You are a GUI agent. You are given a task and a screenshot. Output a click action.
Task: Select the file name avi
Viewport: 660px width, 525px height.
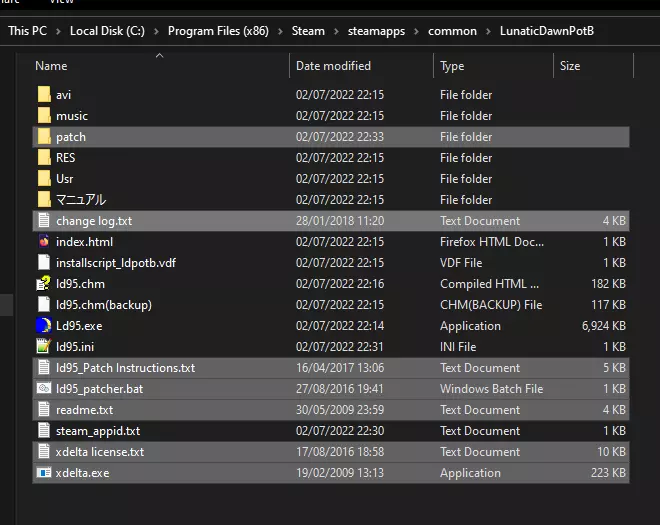[x=64, y=95]
